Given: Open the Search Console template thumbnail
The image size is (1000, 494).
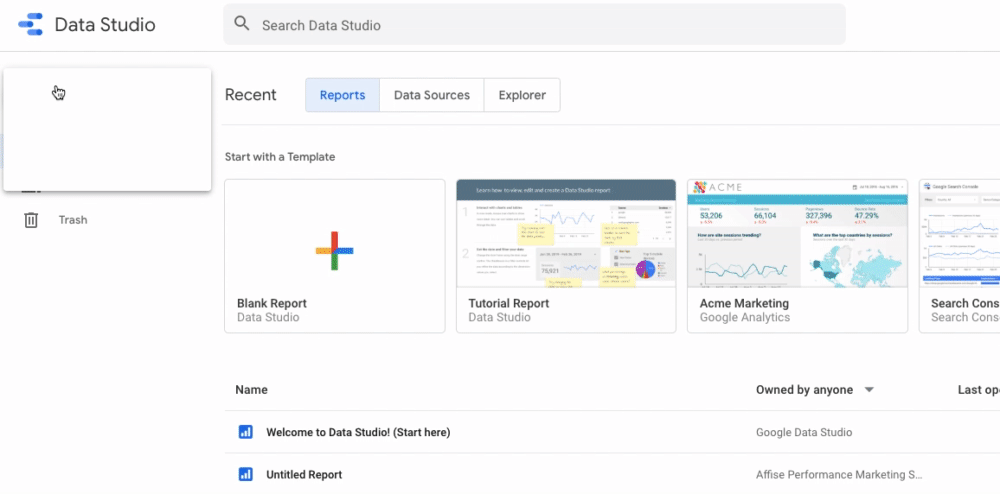Looking at the screenshot, I should (x=959, y=233).
